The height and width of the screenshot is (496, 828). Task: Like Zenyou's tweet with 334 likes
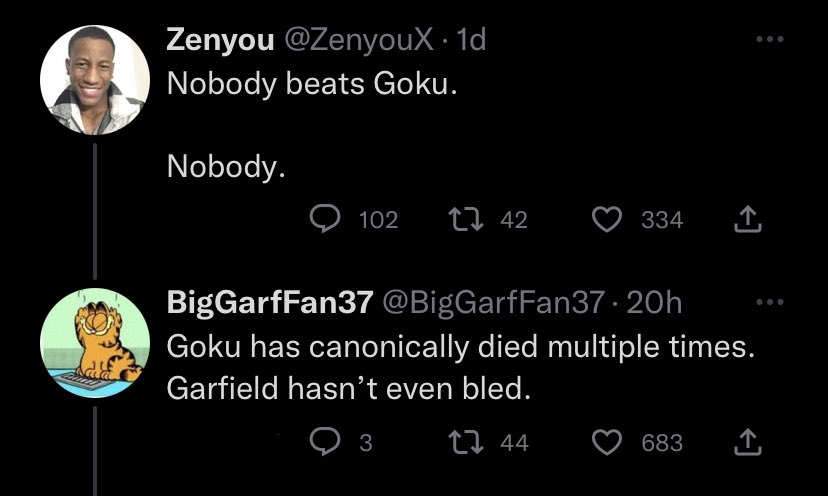tap(607, 219)
